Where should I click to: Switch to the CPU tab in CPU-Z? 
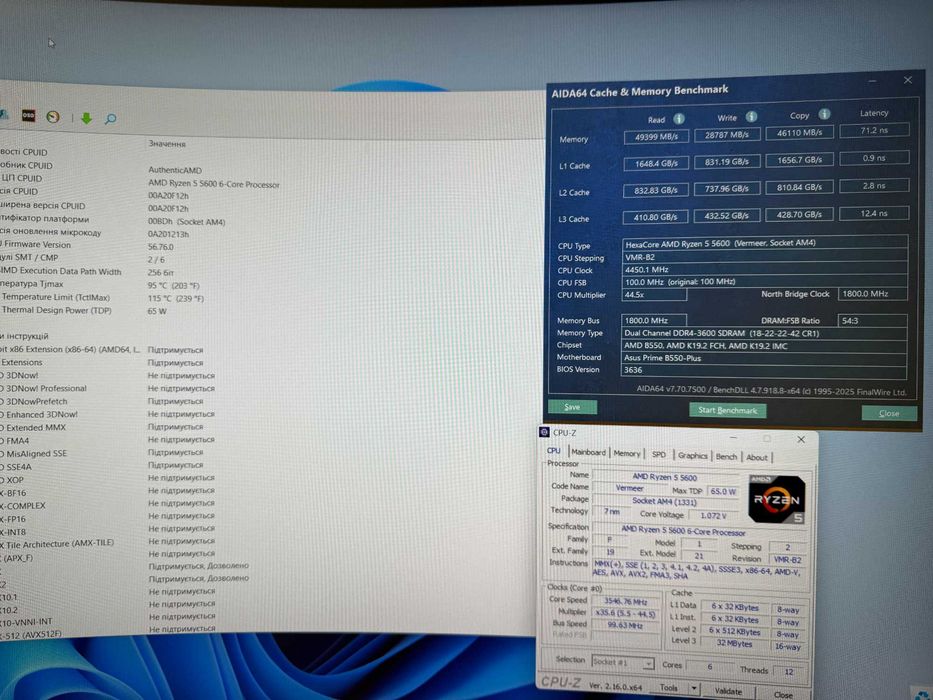pos(554,451)
